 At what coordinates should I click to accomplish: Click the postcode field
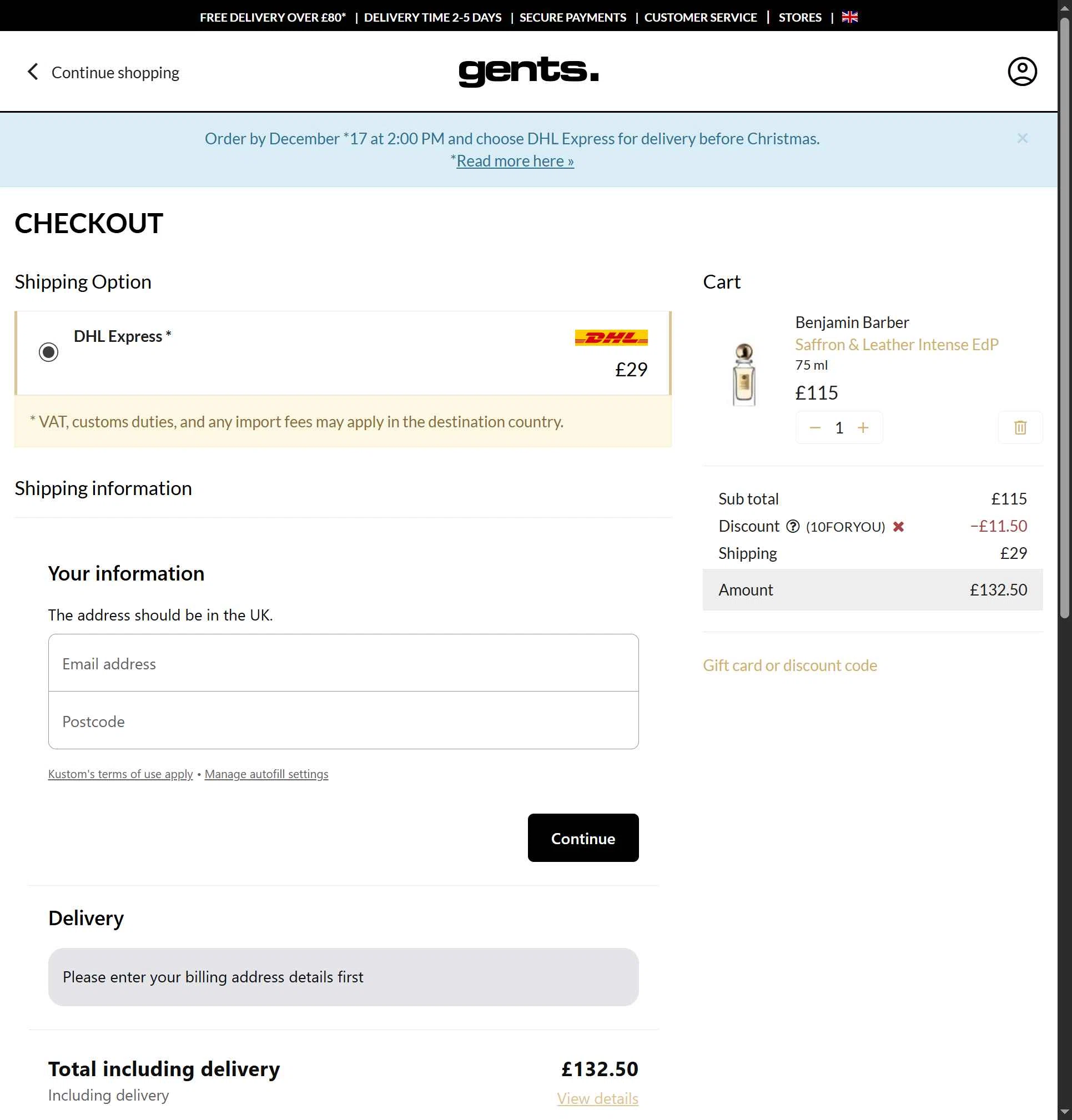(x=343, y=721)
